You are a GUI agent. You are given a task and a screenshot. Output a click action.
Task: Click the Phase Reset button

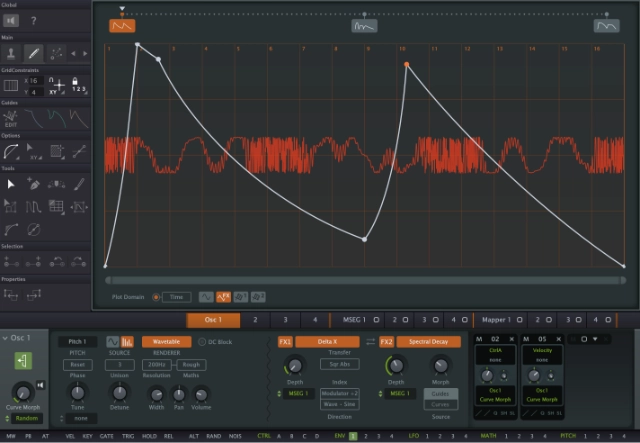(77, 364)
